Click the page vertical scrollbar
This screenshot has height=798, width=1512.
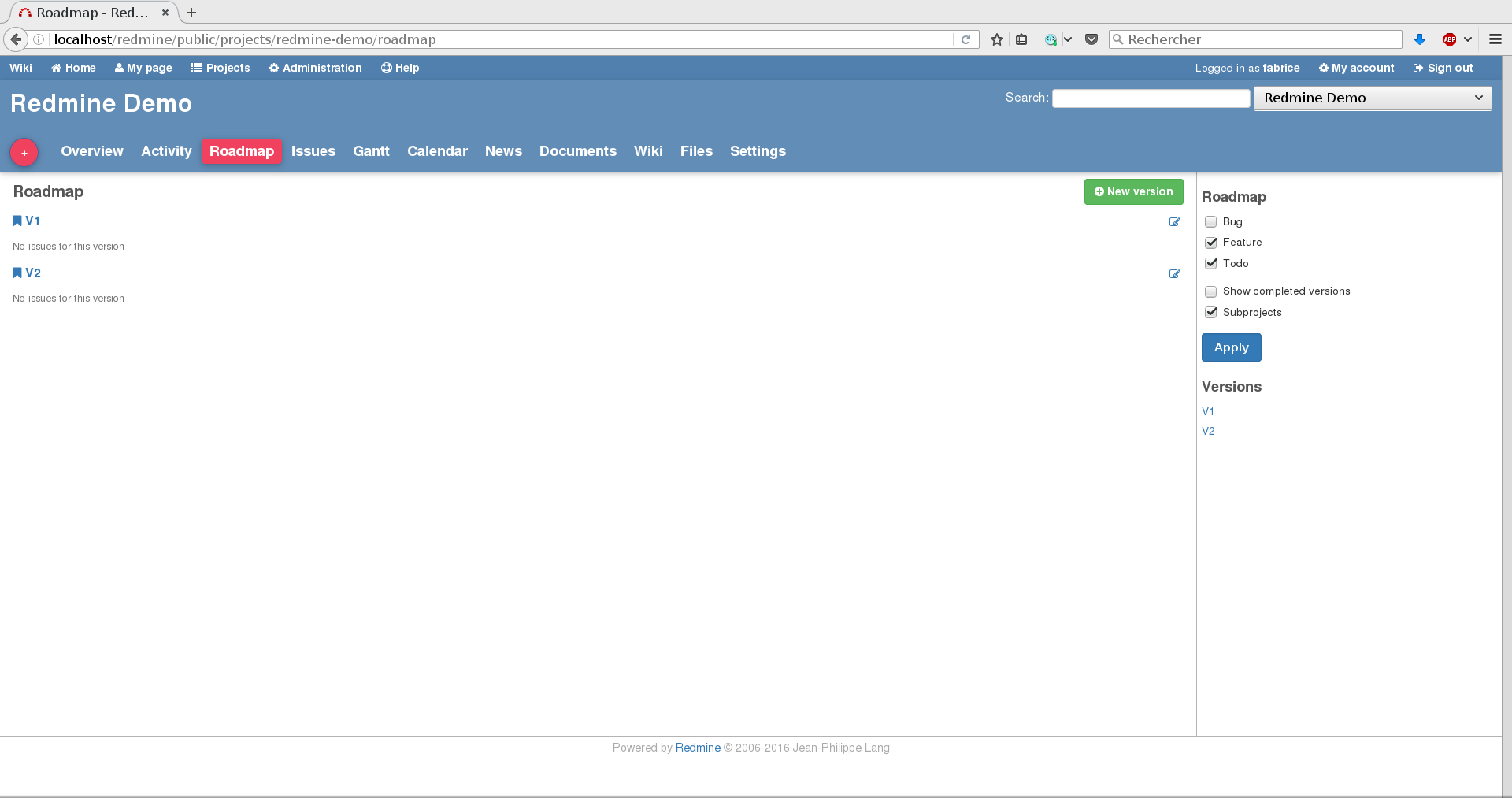pos(1506,425)
